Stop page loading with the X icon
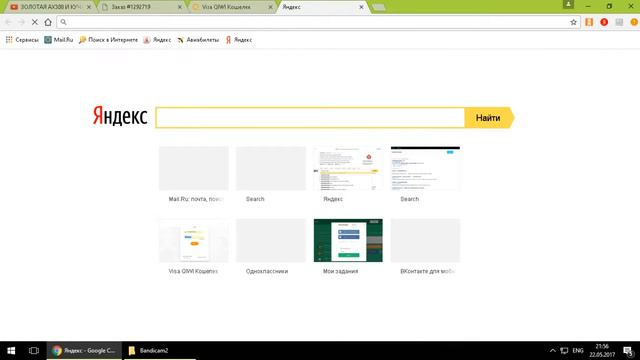 click(x=35, y=22)
